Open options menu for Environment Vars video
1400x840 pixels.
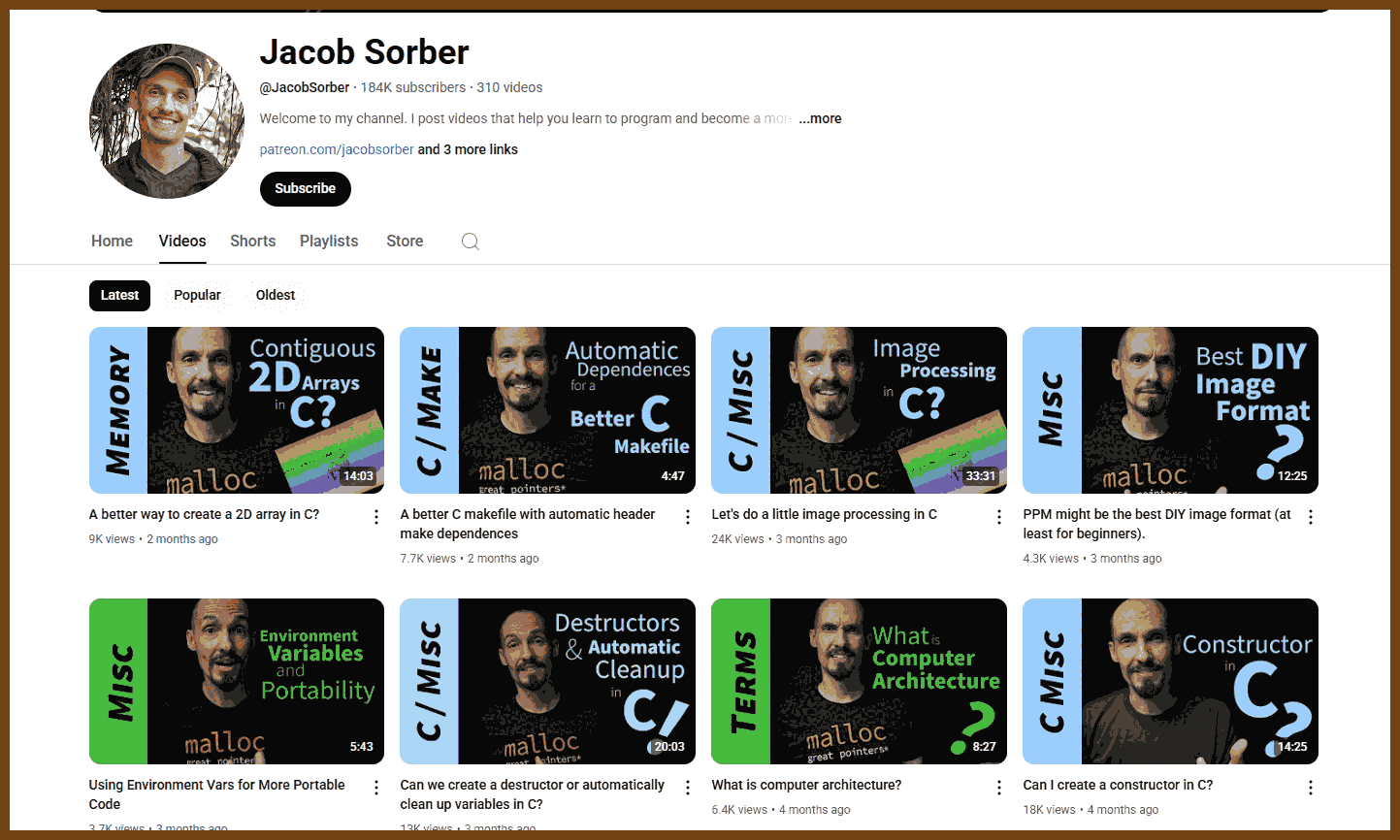click(376, 788)
